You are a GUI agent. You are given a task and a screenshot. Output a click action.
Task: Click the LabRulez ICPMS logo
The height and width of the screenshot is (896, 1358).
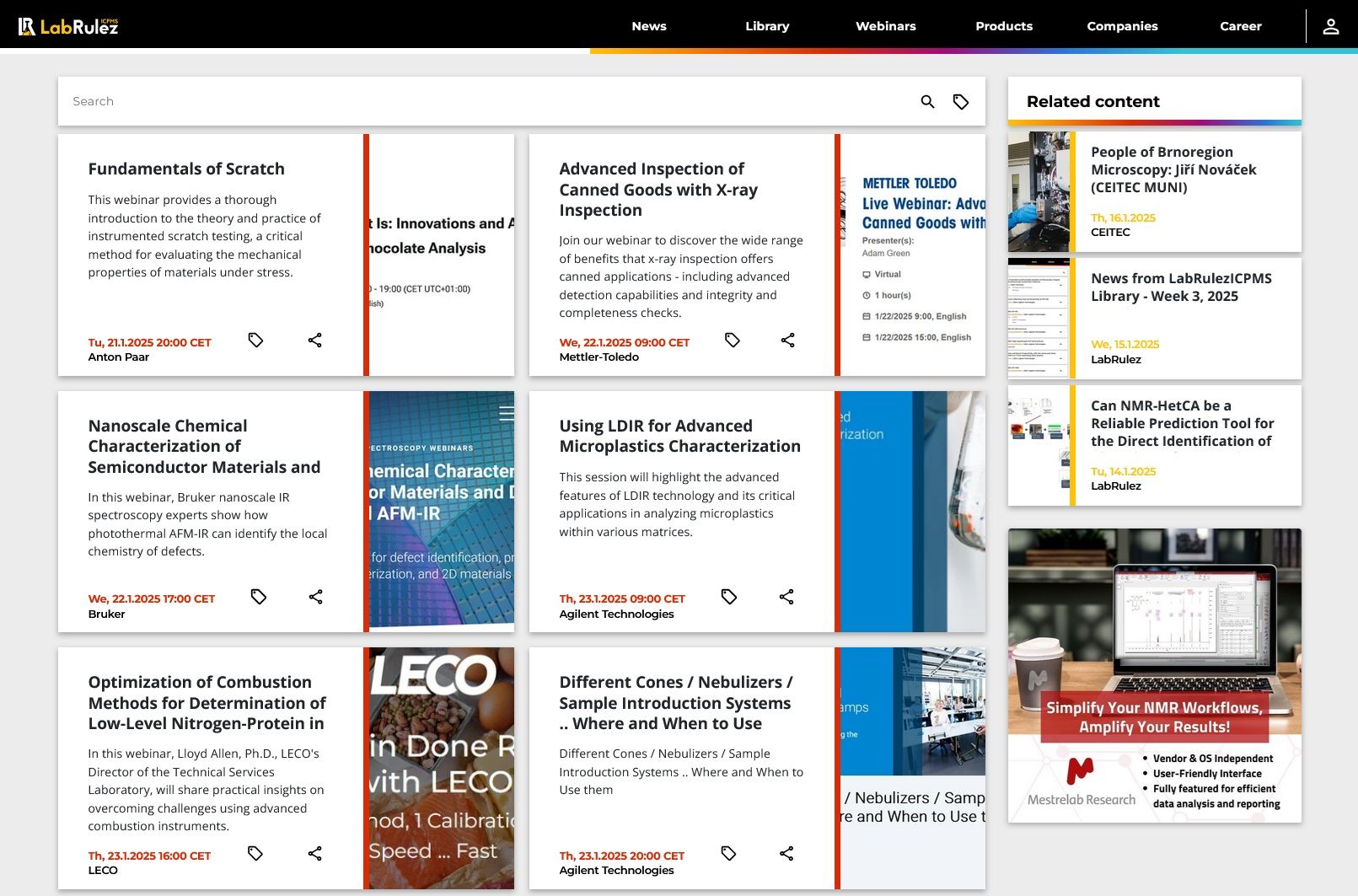tap(68, 26)
